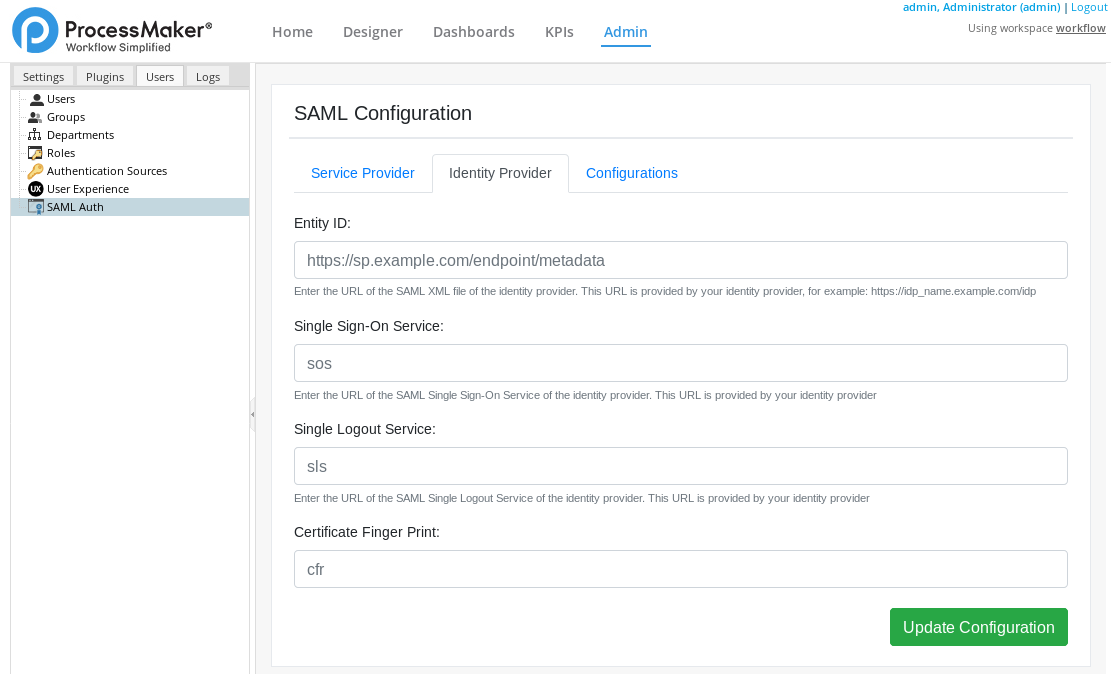Screen dimensions: 1111x674
Task: Click the Certificate Finger Print field
Action: [680, 569]
